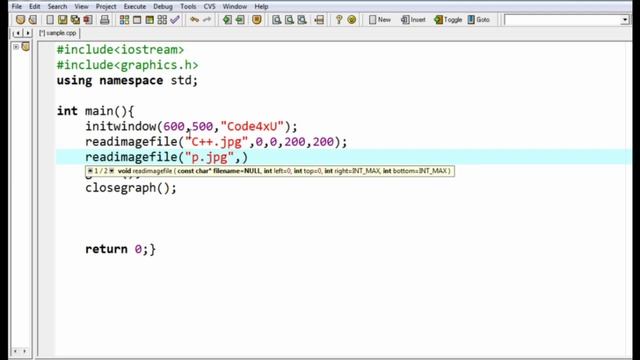Save the current file with the Save icon
This screenshot has height=360, width=640.
coord(62,20)
